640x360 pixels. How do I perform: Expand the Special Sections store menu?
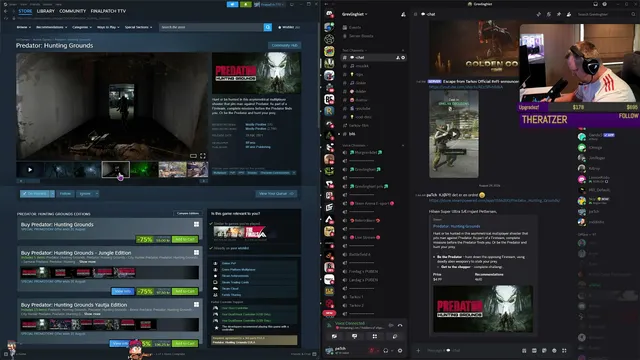pos(138,27)
